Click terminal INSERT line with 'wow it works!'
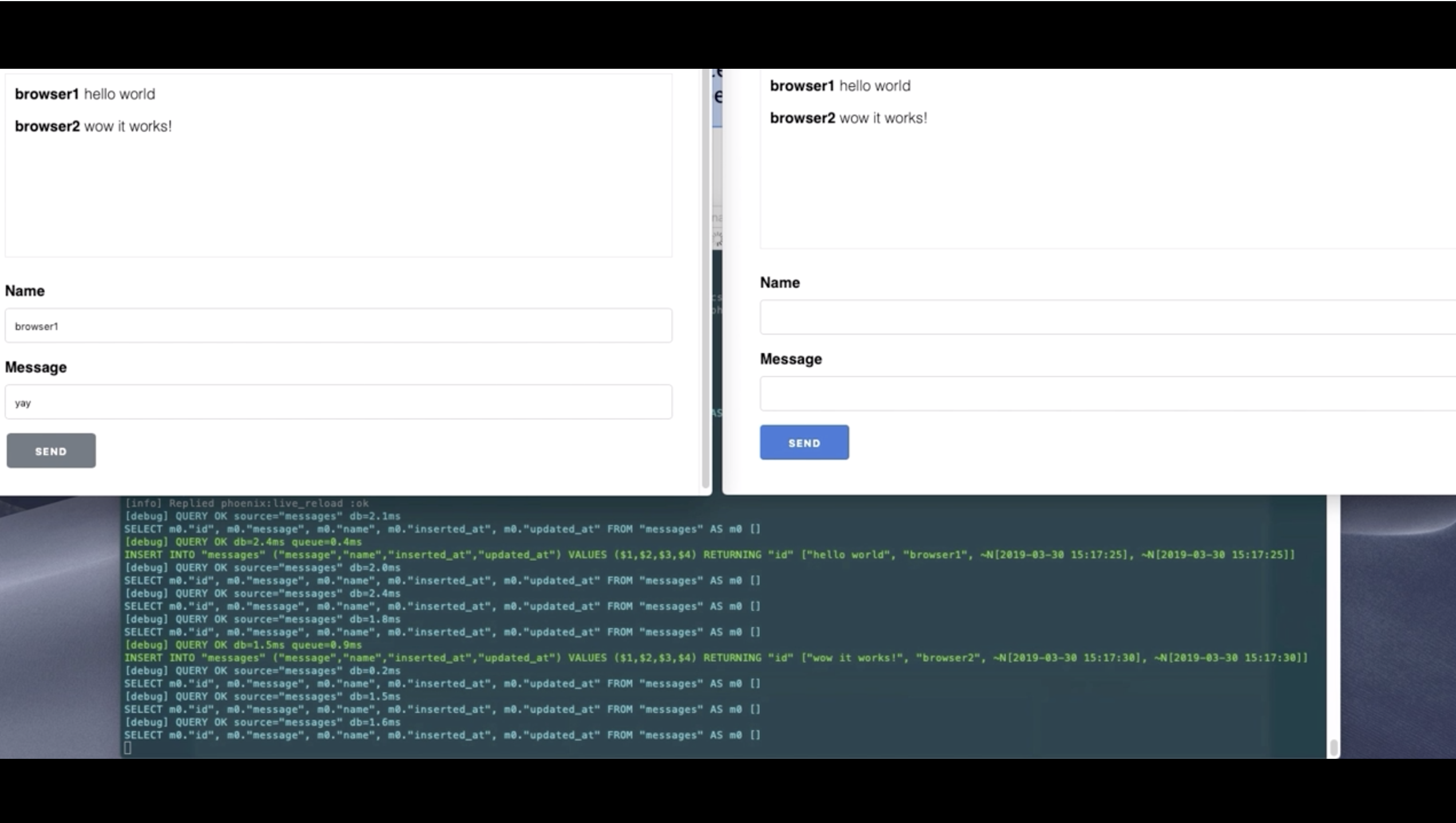Image resolution: width=1456 pixels, height=823 pixels. (x=717, y=658)
